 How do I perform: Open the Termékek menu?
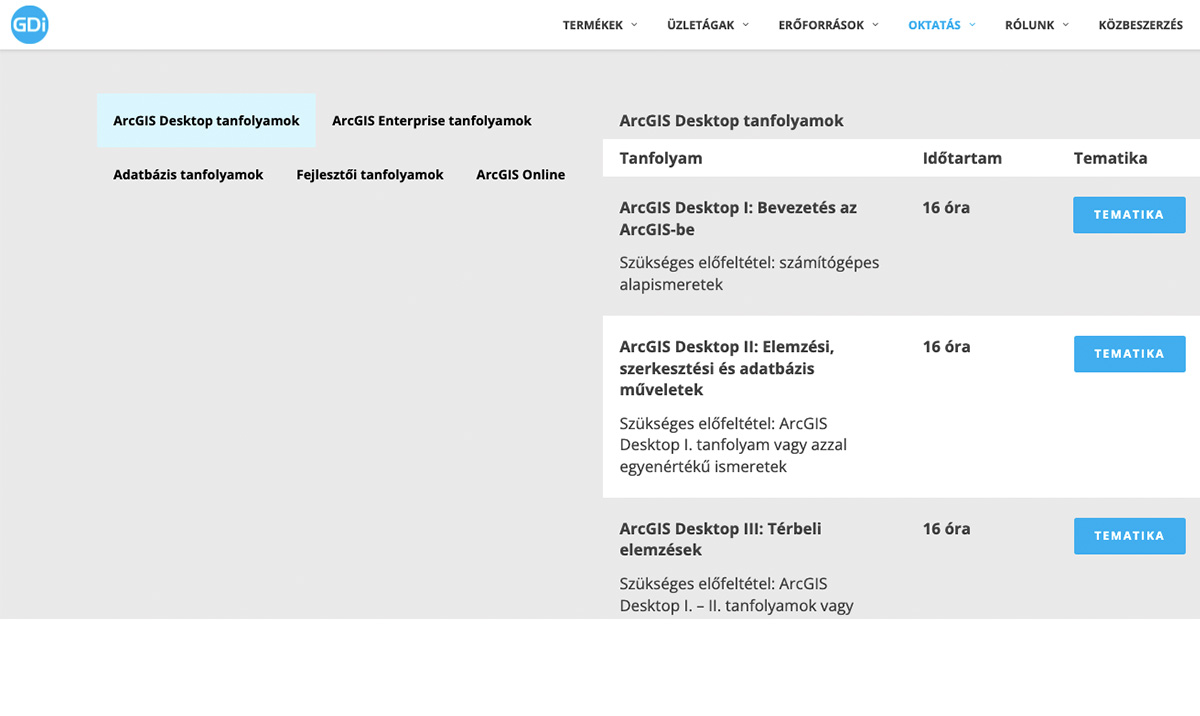click(592, 25)
